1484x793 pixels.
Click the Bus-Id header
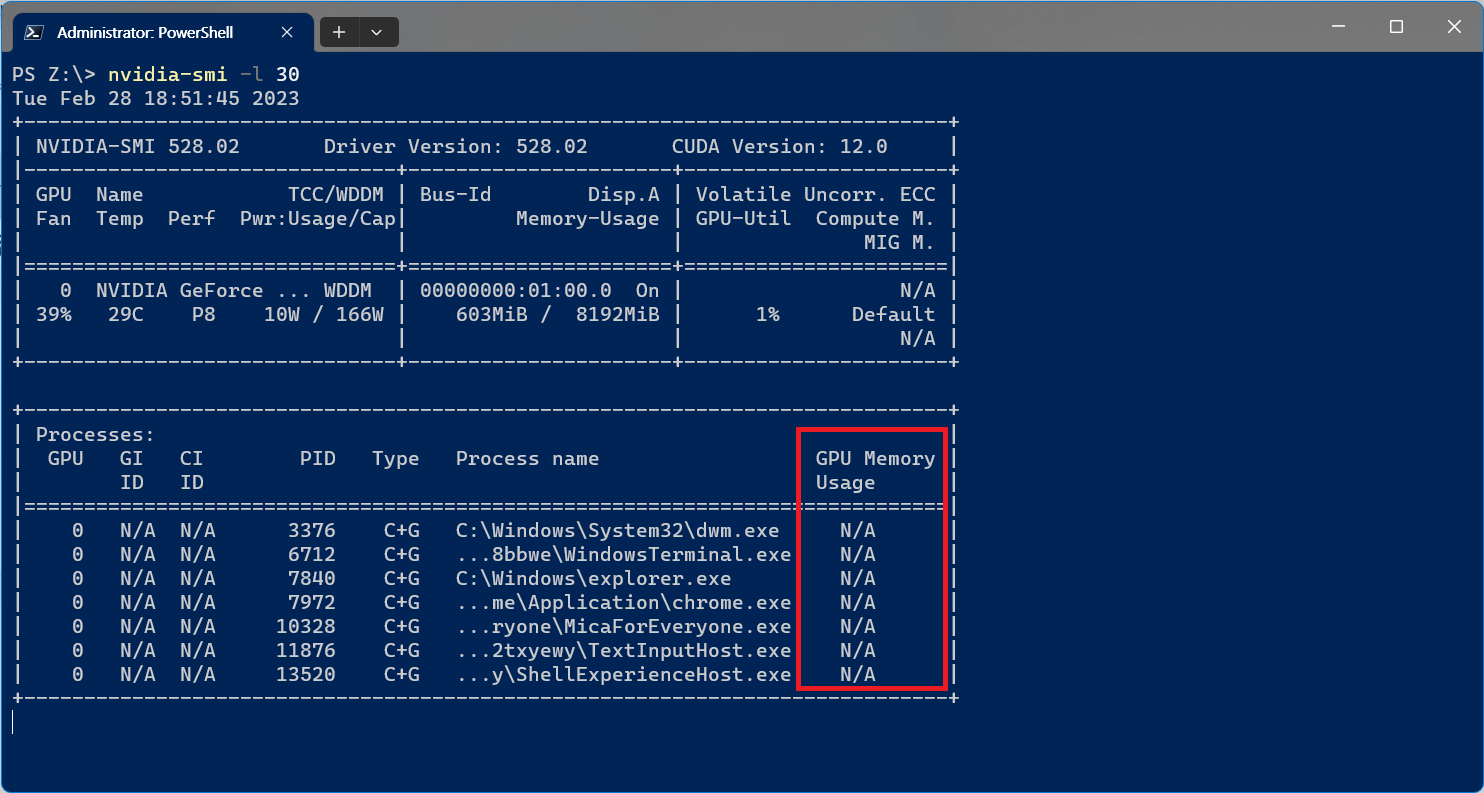(x=456, y=195)
